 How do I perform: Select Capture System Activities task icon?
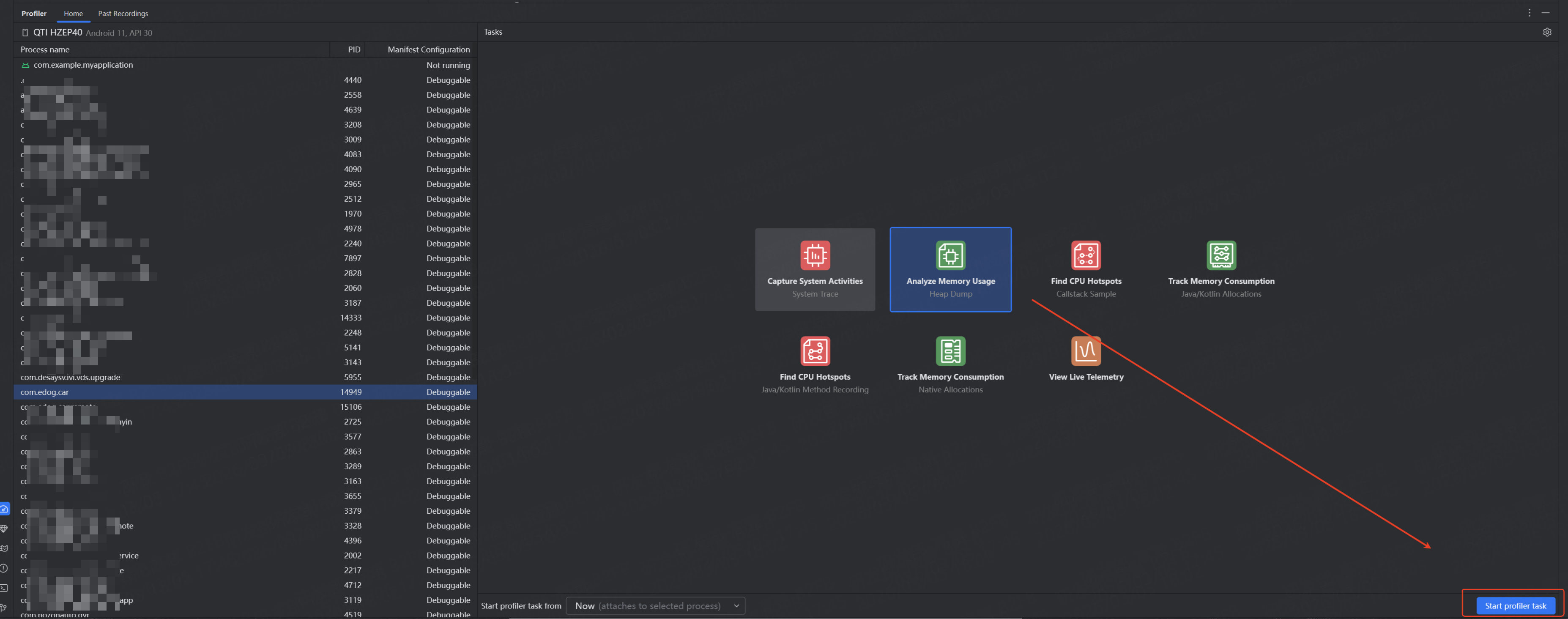click(x=815, y=255)
